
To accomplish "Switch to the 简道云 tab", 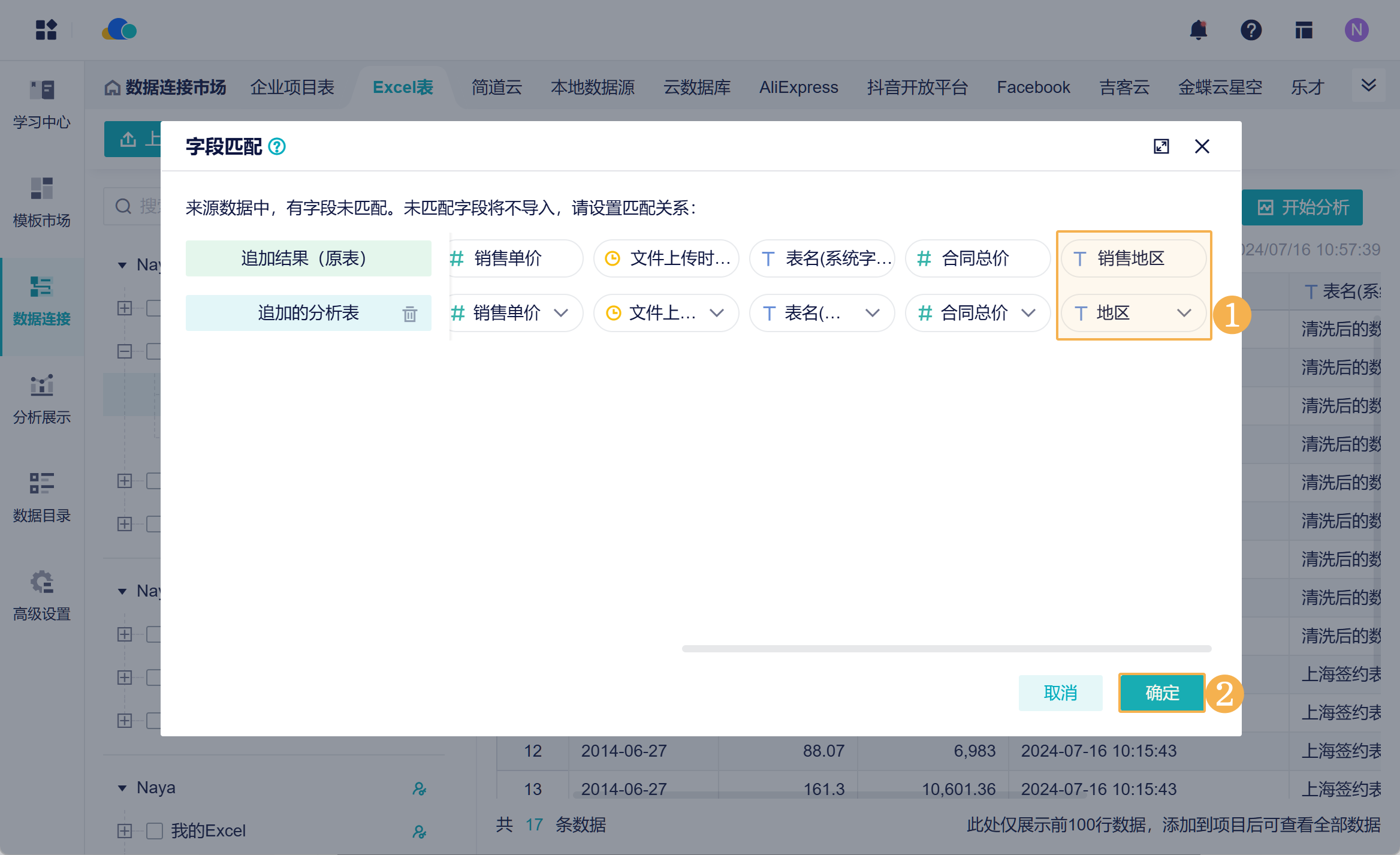I will [496, 88].
